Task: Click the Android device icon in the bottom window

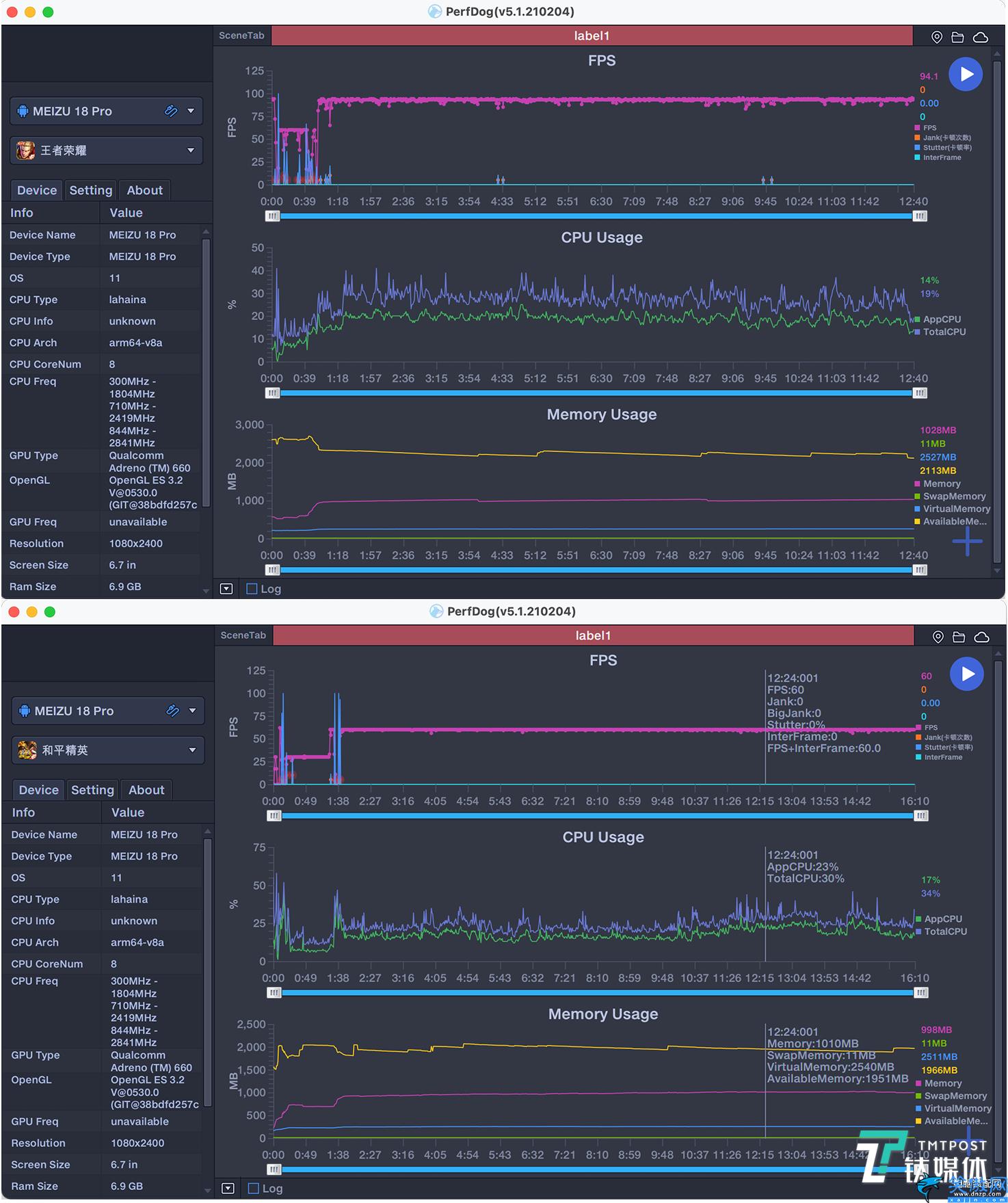Action: pyautogui.click(x=25, y=711)
